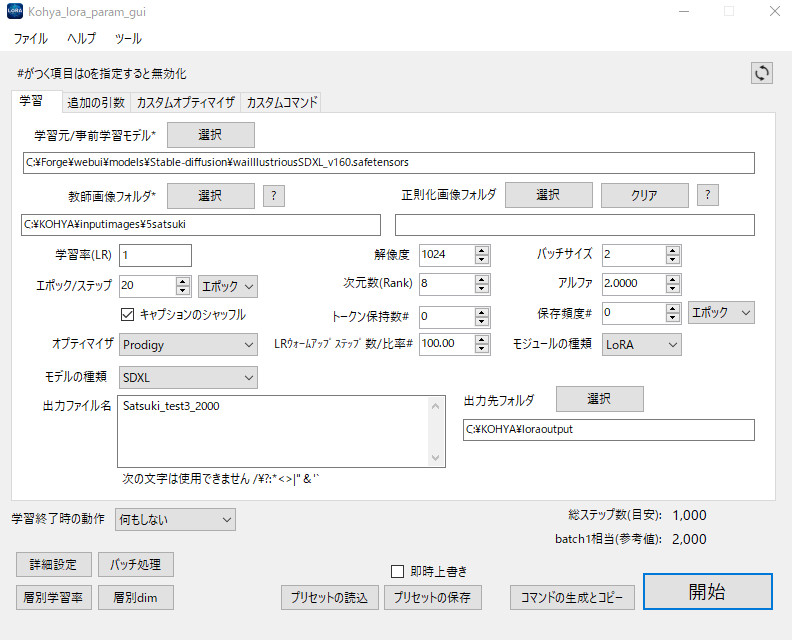The image size is (792, 640).
Task: Click the help button beside regularization folder
Action: point(708,195)
